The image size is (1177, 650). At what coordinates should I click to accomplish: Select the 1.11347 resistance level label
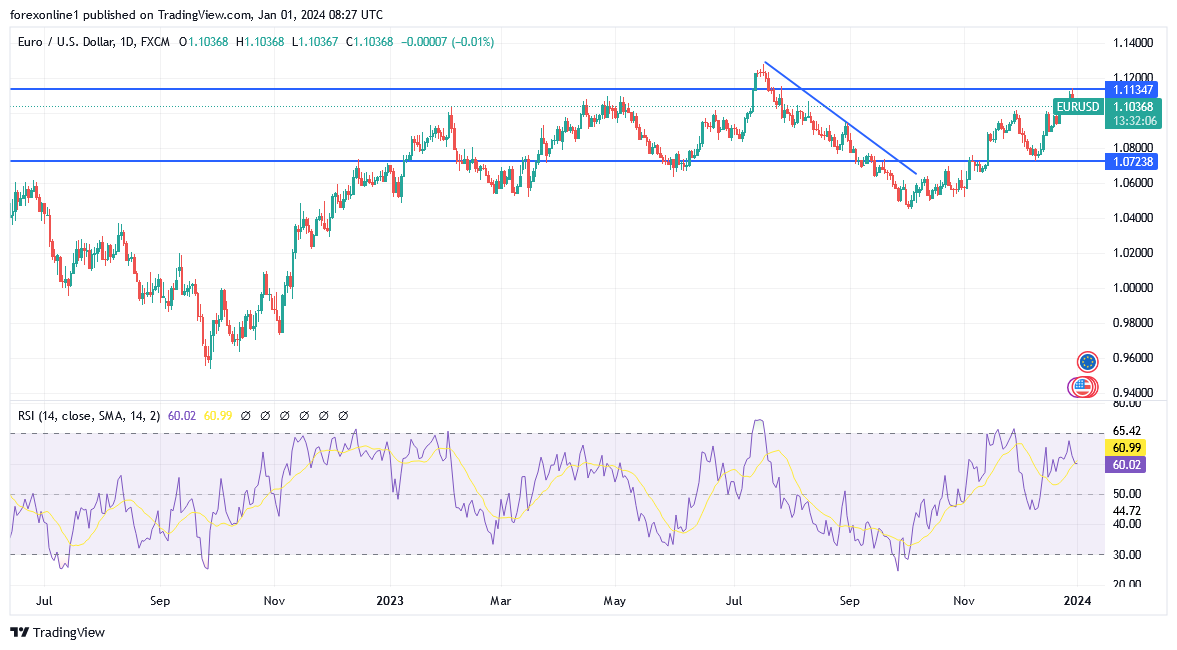[x=1132, y=89]
